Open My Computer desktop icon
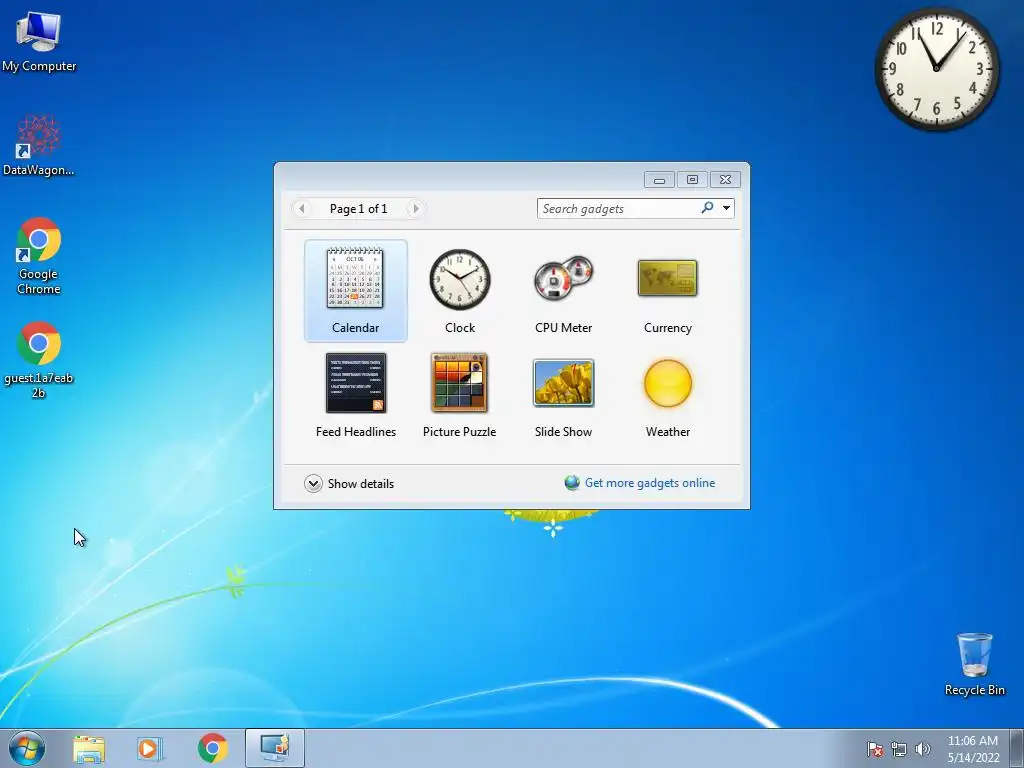Screen dimensions: 1024x768 click(x=39, y=41)
